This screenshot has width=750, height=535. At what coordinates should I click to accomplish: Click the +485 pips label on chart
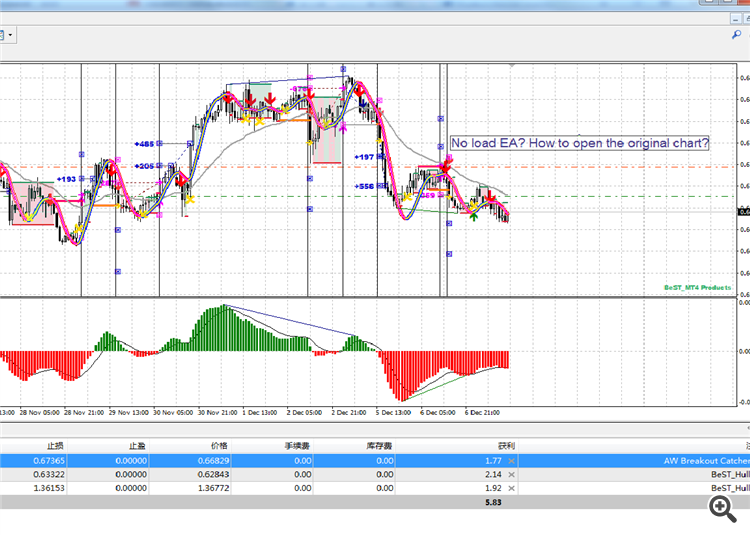144,143
